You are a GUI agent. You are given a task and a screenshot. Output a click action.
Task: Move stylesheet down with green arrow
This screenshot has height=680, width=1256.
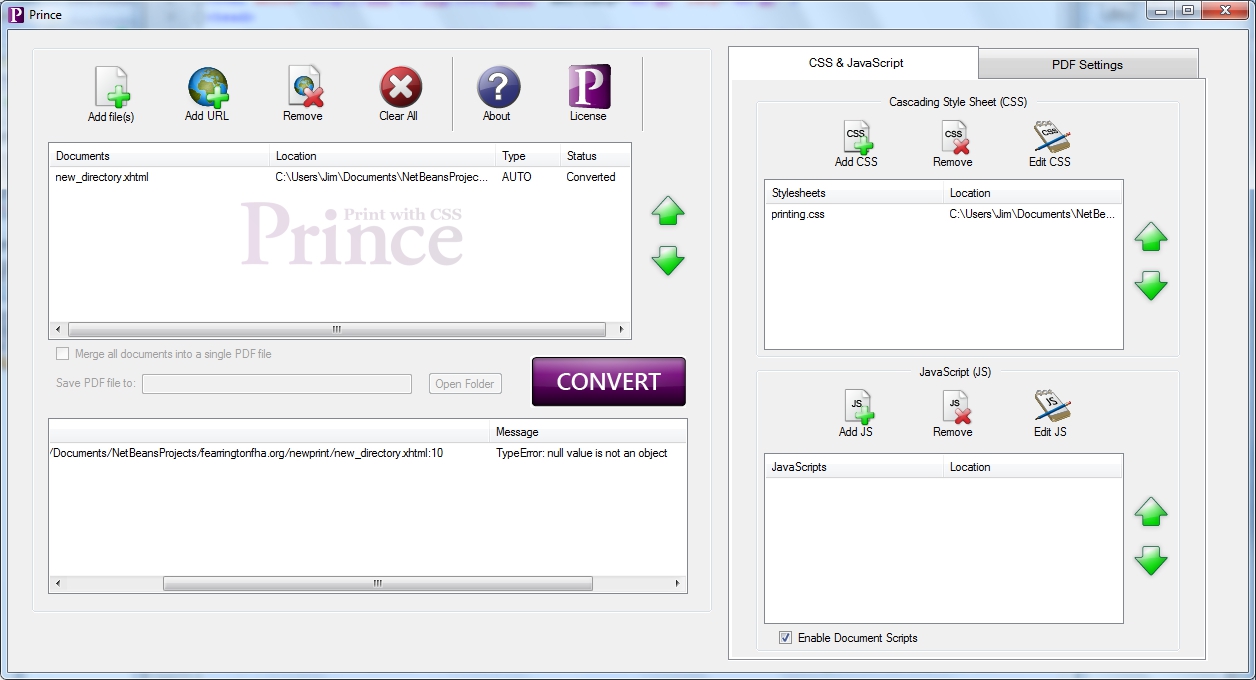1151,286
